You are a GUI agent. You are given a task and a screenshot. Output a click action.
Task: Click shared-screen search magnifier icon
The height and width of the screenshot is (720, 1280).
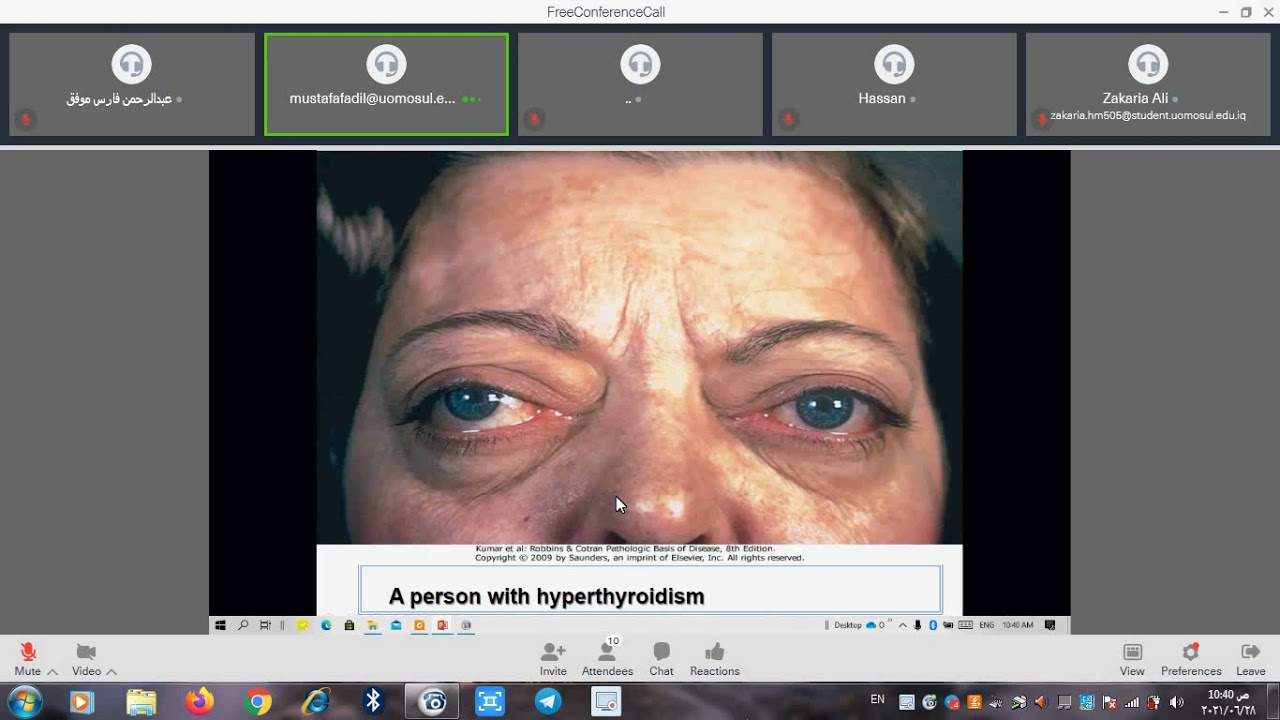click(242, 625)
